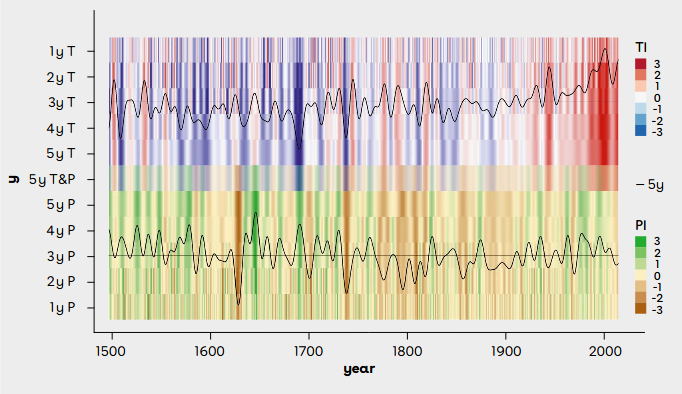Click the '3y T' axis label
This screenshot has width=682, height=394.
tap(62, 103)
